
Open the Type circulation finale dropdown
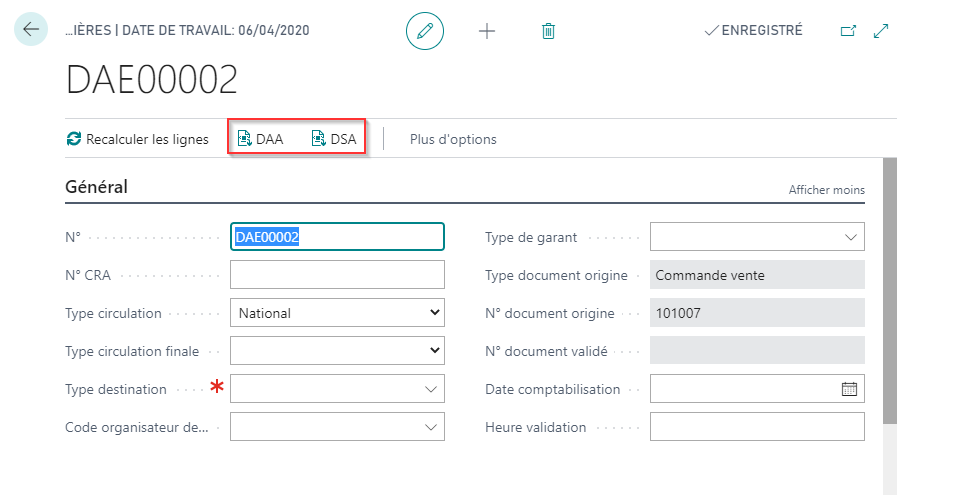click(337, 350)
